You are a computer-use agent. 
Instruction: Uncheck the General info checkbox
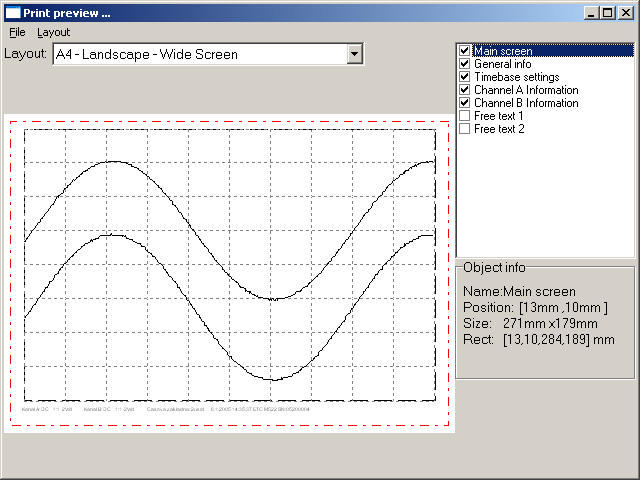pyautogui.click(x=464, y=64)
